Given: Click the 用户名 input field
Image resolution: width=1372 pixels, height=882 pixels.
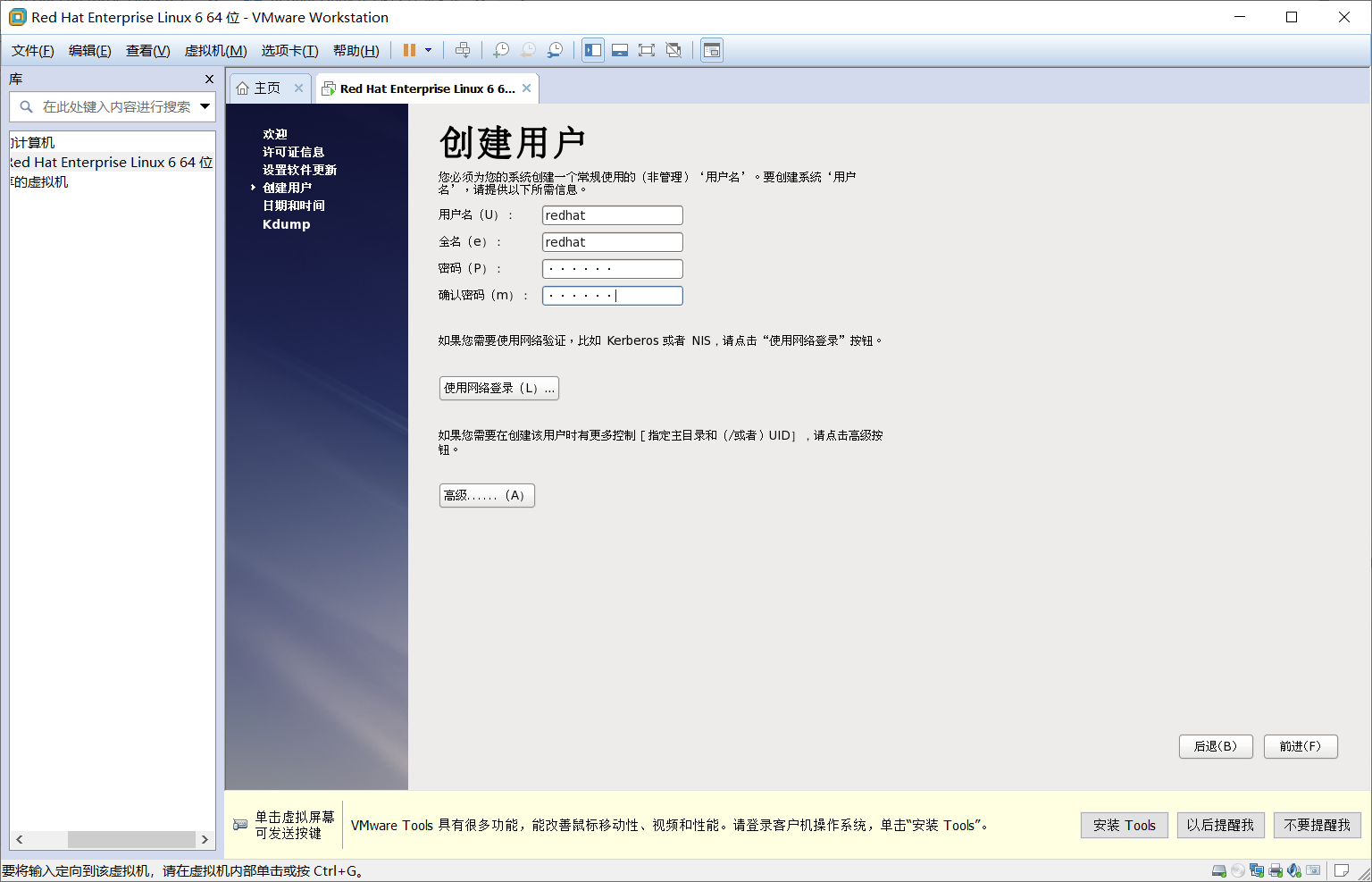Looking at the screenshot, I should (x=613, y=215).
